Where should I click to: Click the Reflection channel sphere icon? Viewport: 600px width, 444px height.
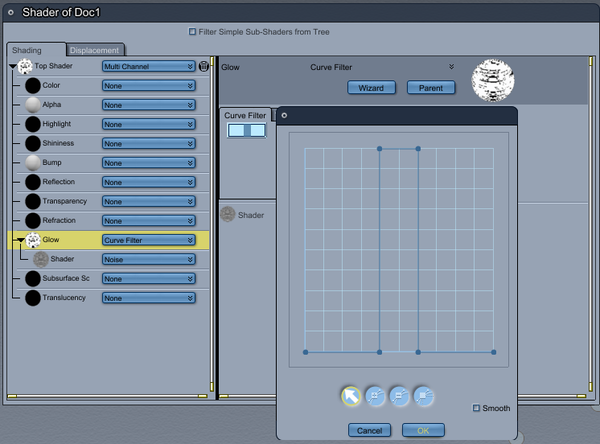pyautogui.click(x=33, y=182)
